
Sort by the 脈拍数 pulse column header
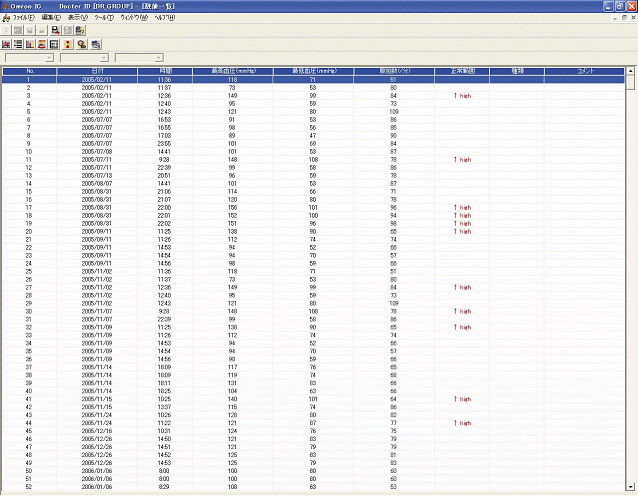point(394,71)
